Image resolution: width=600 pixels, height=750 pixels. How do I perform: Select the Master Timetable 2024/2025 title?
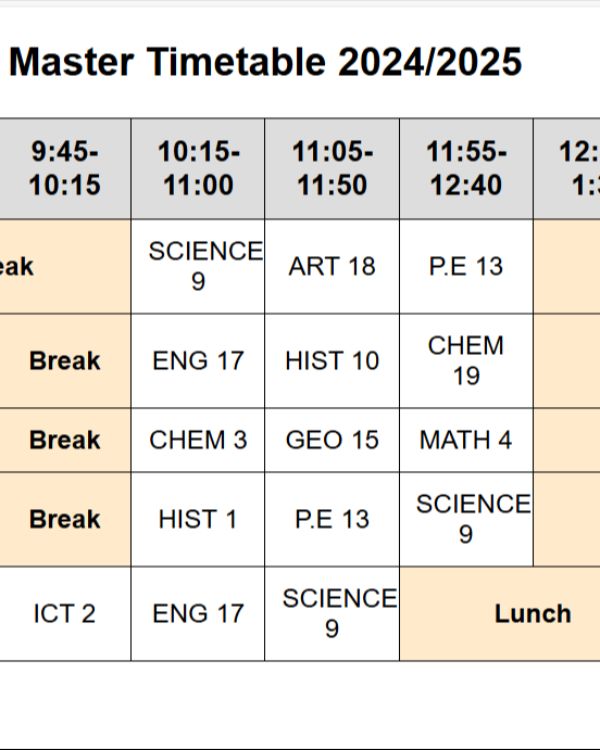[266, 62]
